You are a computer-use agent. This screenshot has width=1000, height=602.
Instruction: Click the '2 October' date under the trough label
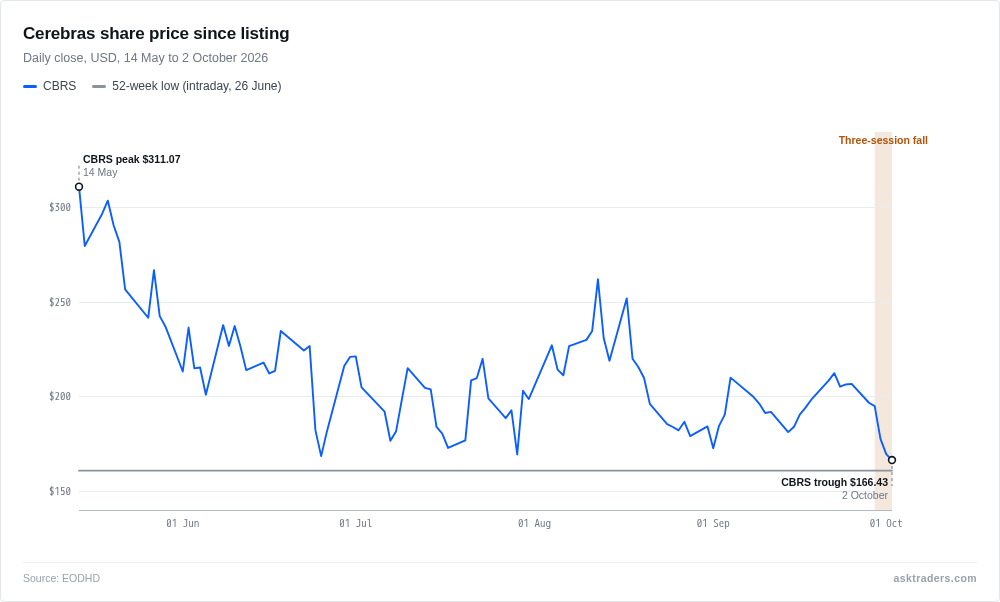pos(864,496)
